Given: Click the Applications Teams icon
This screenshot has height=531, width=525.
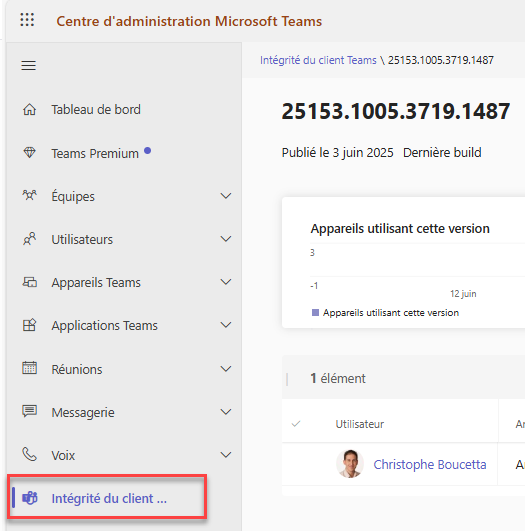Looking at the screenshot, I should (x=29, y=325).
